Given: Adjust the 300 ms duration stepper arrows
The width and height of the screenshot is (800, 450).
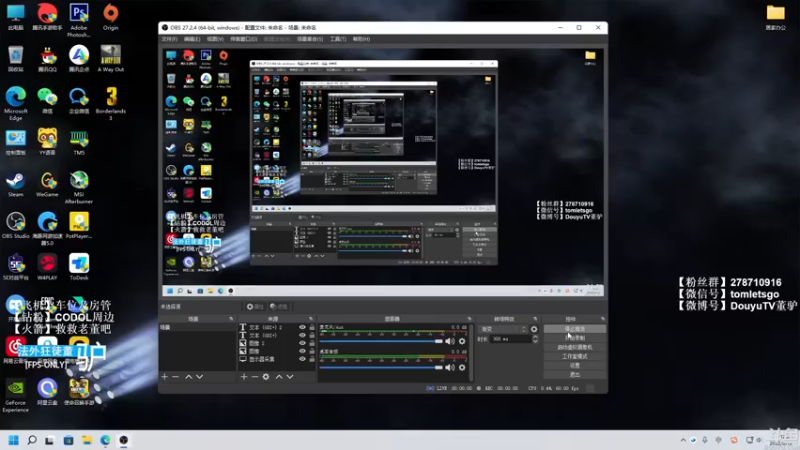Looking at the screenshot, I should pyautogui.click(x=535, y=339).
